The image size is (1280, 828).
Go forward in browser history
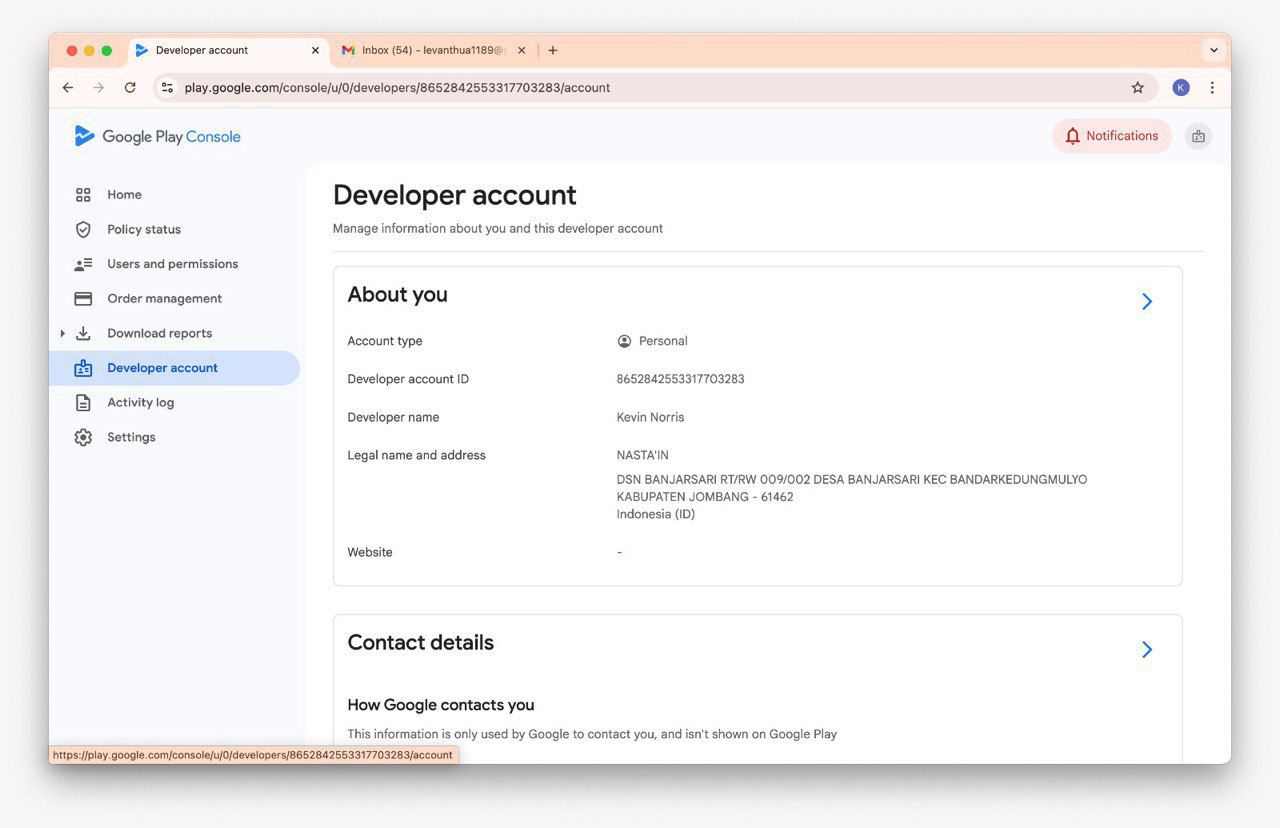(98, 88)
